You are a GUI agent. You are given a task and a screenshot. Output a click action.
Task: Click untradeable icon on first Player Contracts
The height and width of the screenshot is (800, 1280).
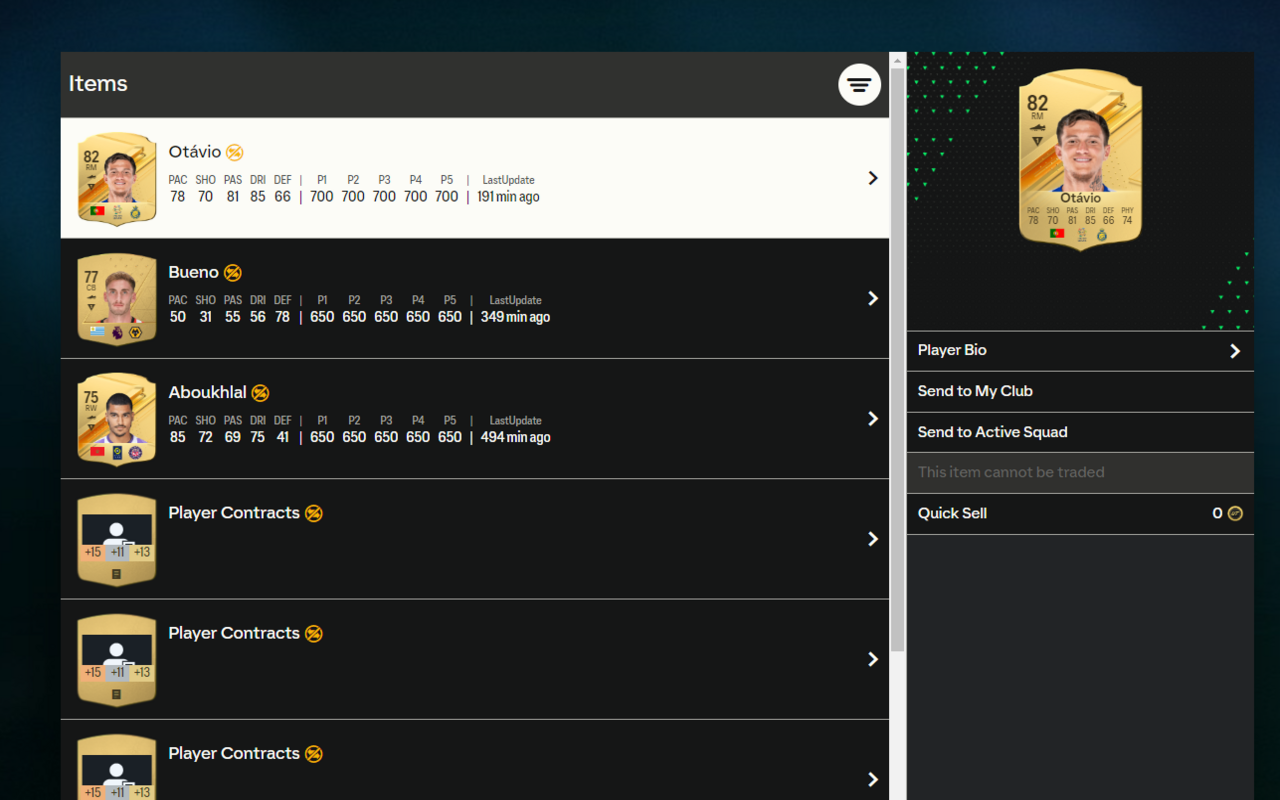click(314, 513)
